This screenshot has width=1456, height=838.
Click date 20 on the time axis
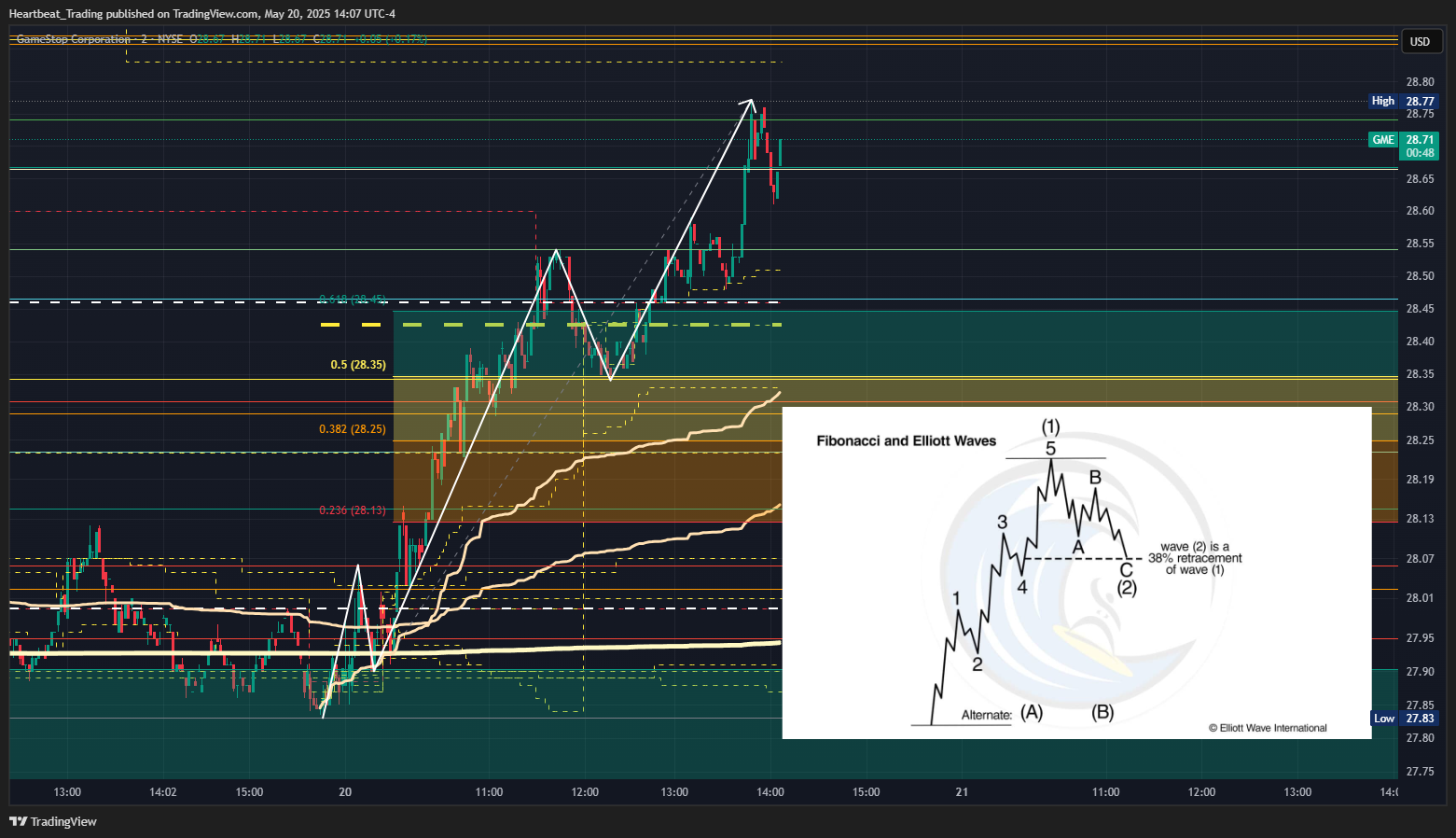pyautogui.click(x=345, y=792)
